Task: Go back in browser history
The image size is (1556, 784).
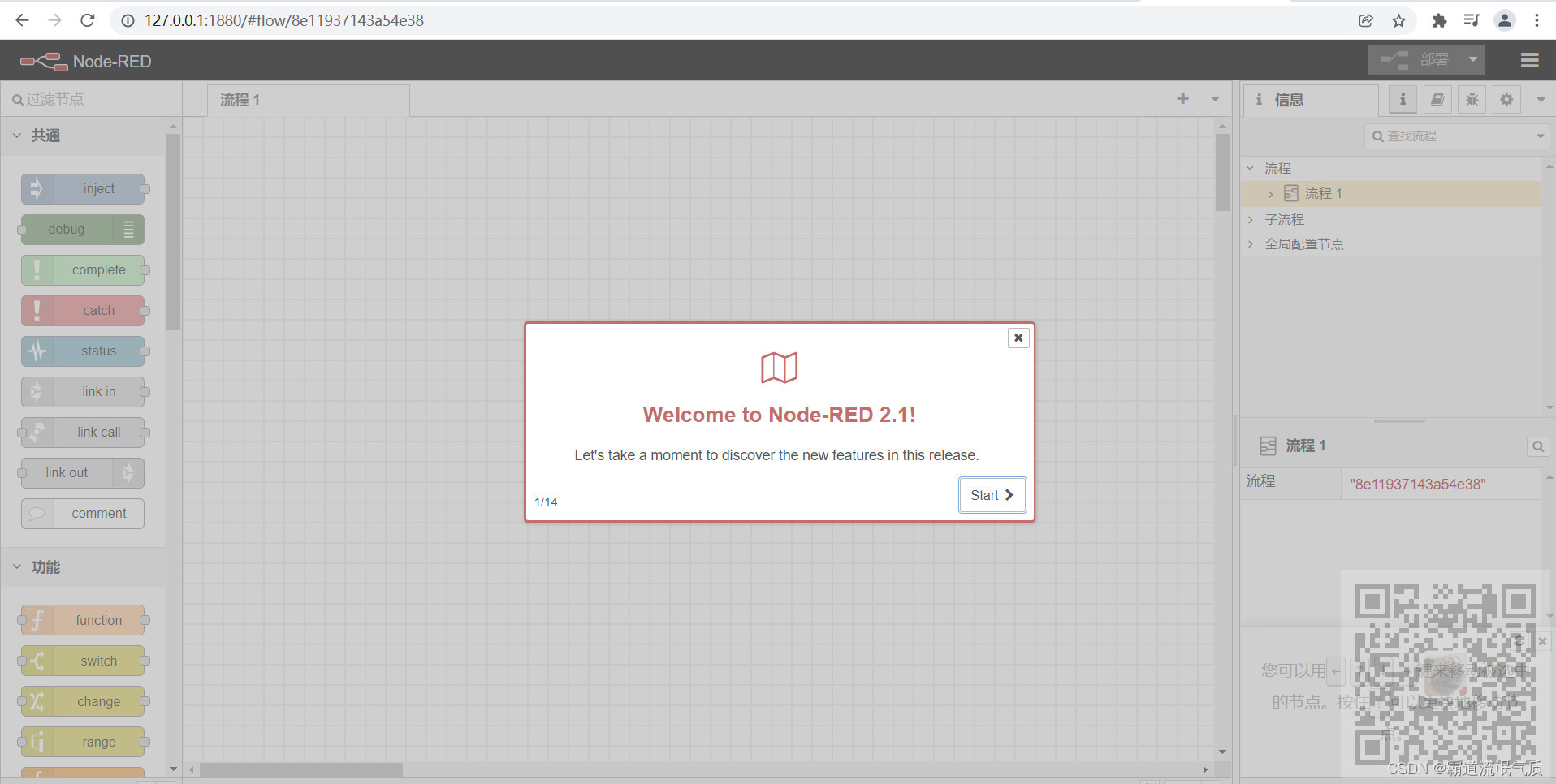Action: point(22,20)
